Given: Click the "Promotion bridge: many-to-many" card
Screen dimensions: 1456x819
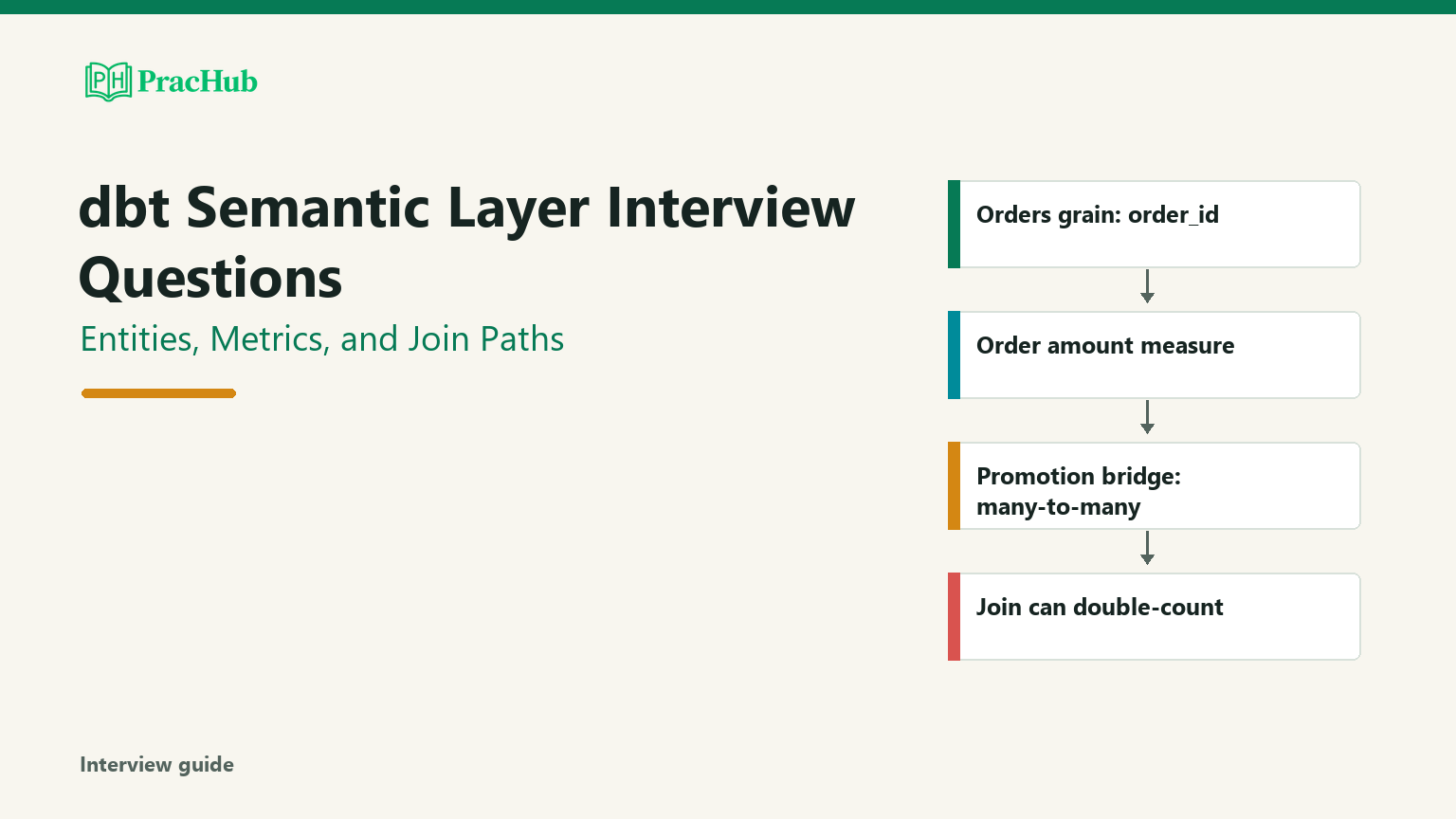Looking at the screenshot, I should coord(1155,486).
